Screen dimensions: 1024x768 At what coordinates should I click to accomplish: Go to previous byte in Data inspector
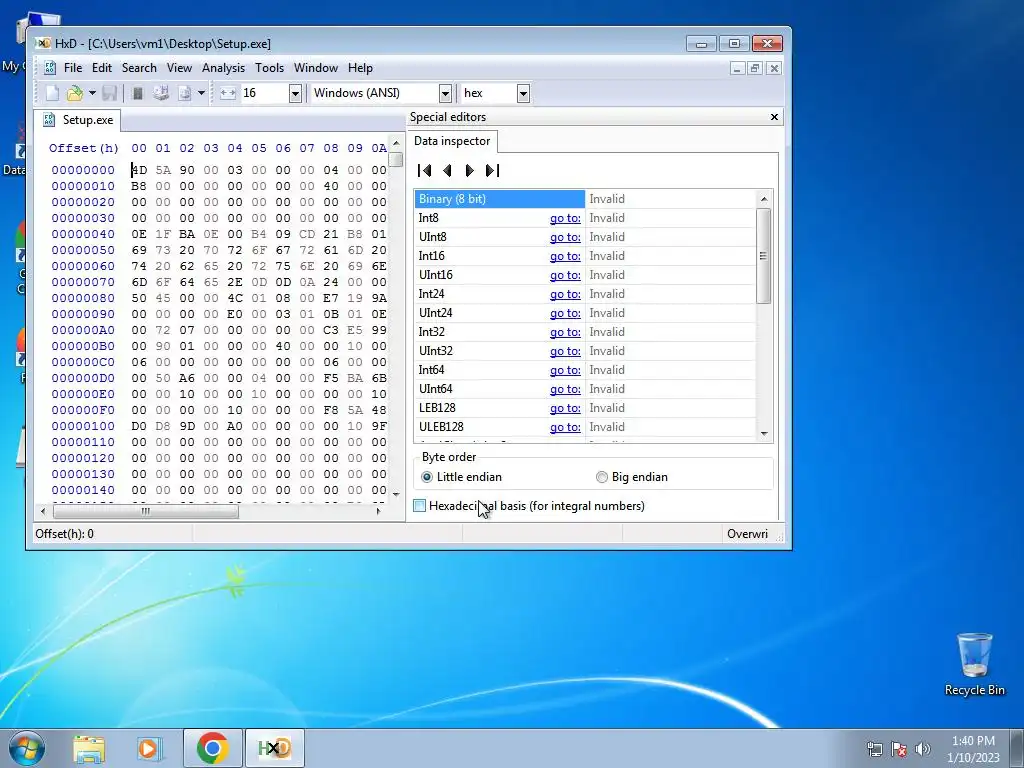[447, 170]
